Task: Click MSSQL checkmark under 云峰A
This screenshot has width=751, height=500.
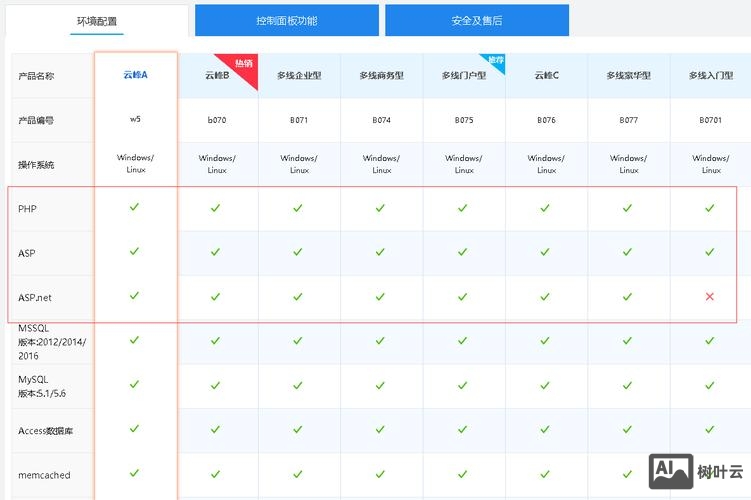Action: (134, 340)
